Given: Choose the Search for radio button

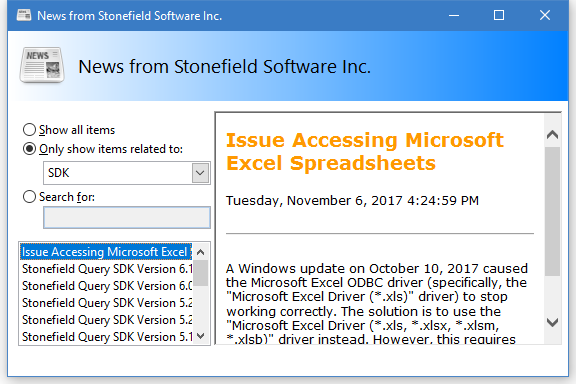Looking at the screenshot, I should click(29, 197).
